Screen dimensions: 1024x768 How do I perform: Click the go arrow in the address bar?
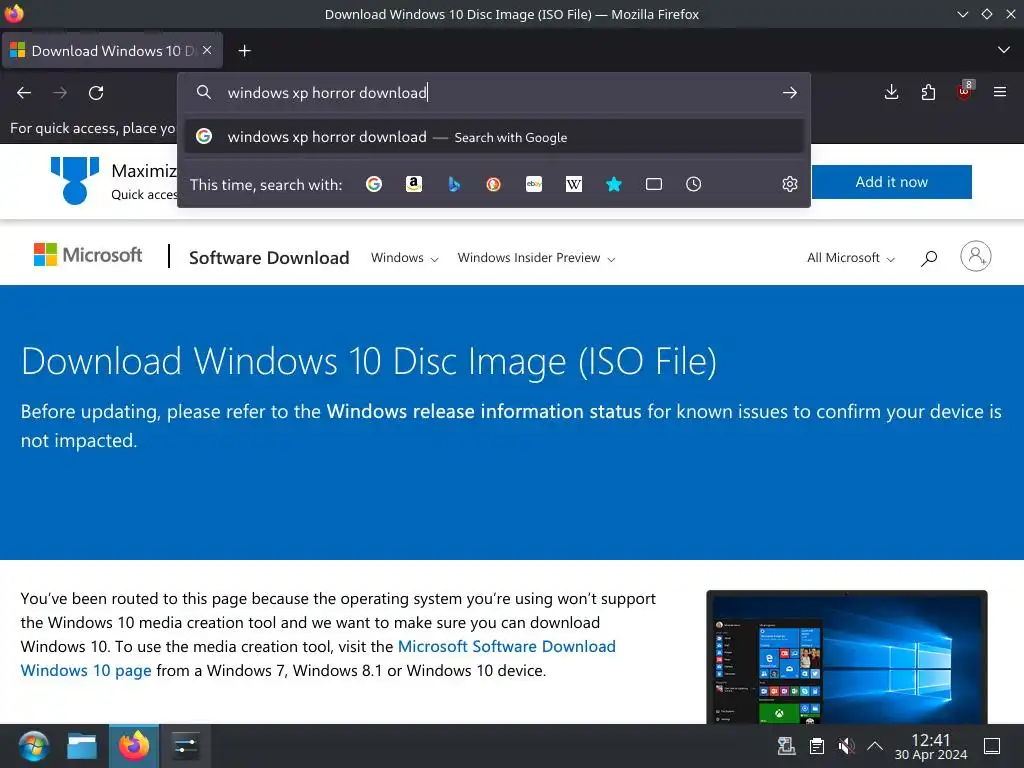tap(790, 93)
